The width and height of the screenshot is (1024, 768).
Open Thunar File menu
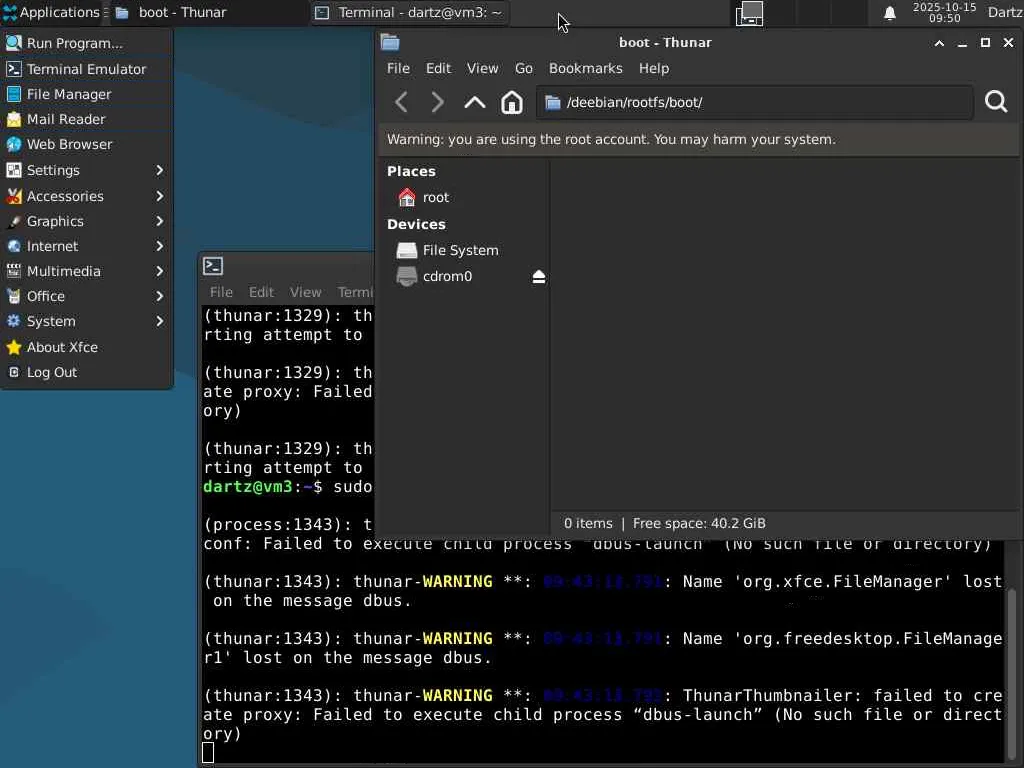point(398,68)
